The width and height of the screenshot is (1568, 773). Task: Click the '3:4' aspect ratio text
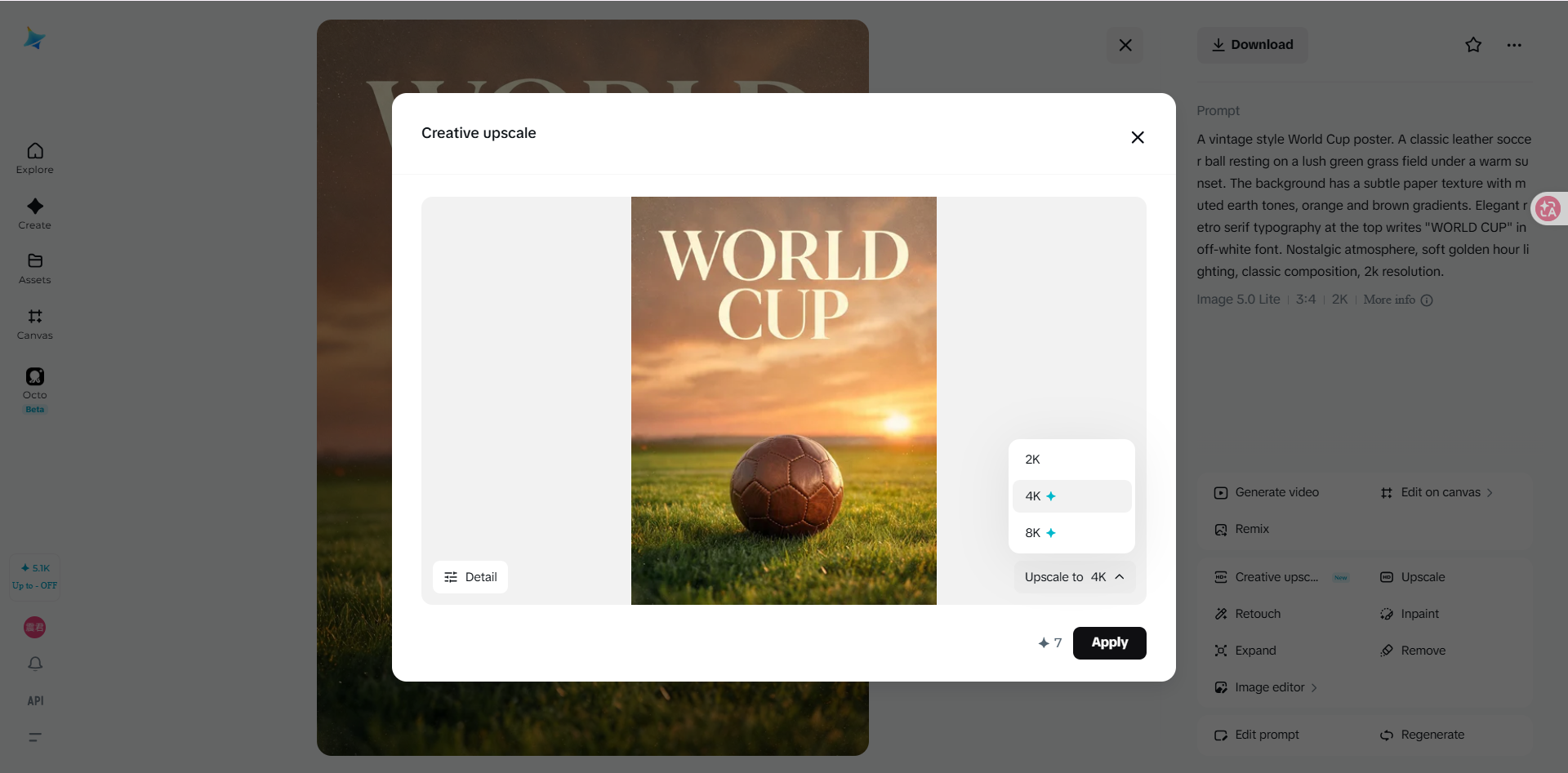pos(1306,300)
